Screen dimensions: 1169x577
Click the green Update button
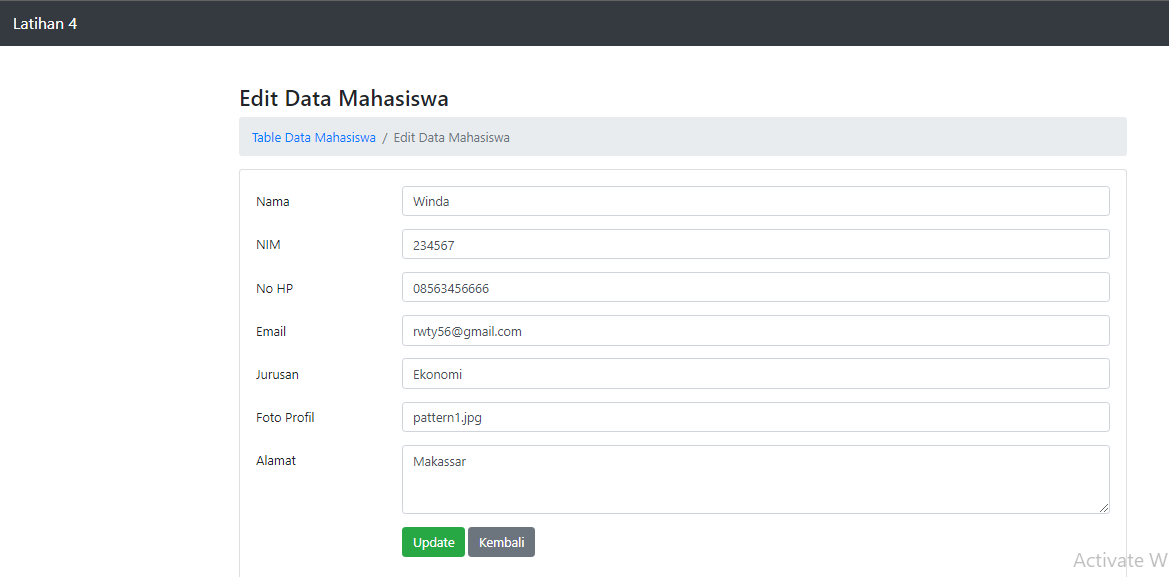(433, 541)
